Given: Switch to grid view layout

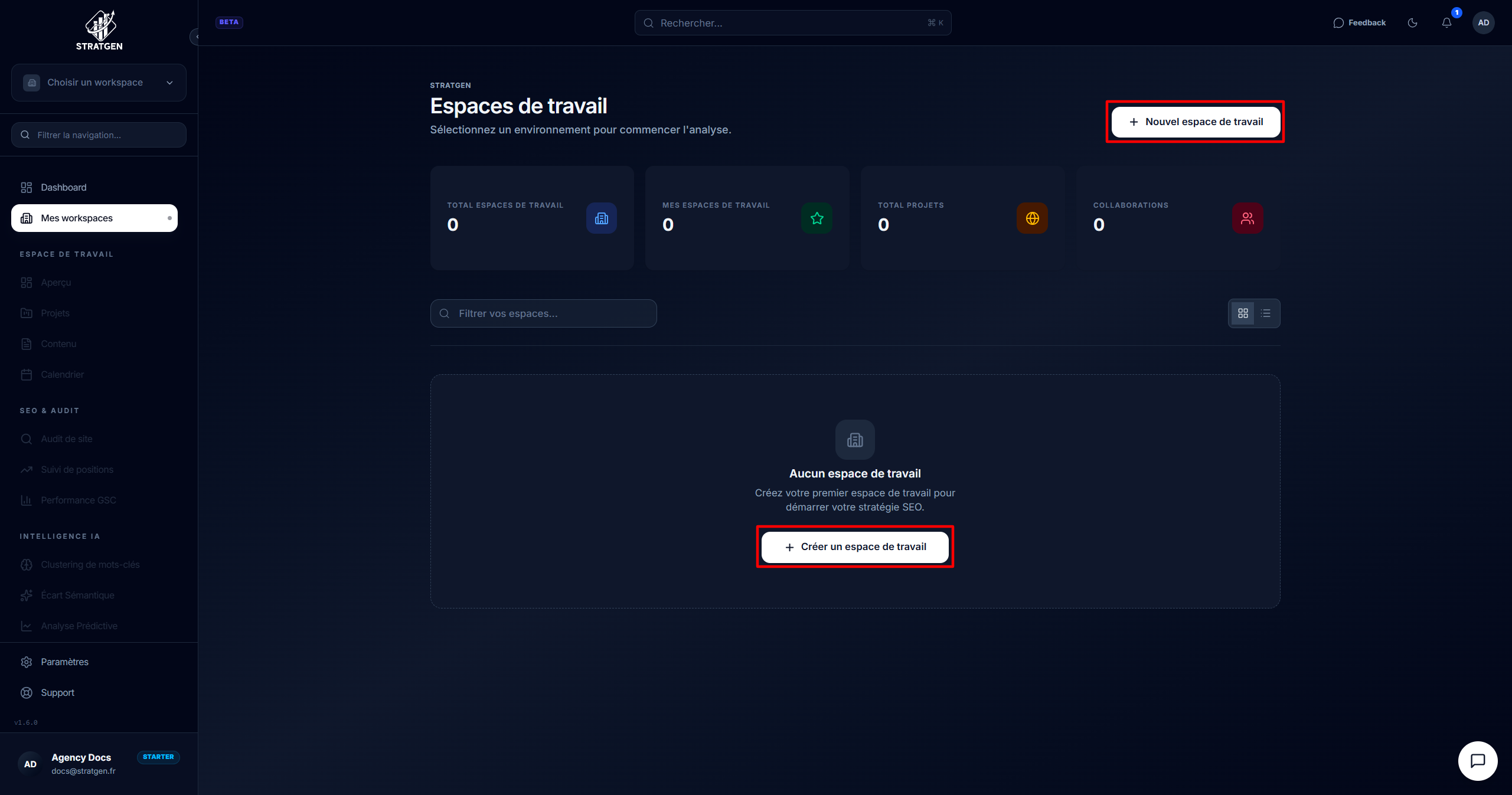Looking at the screenshot, I should [x=1243, y=313].
